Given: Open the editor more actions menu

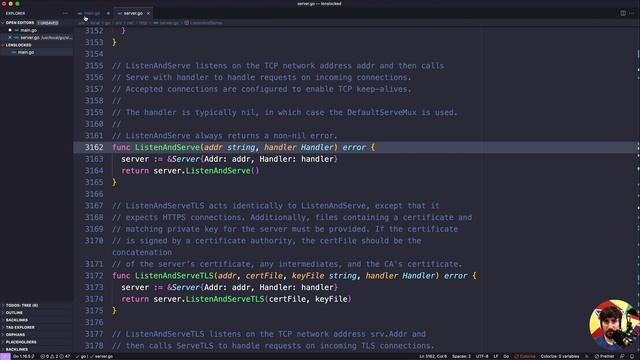Looking at the screenshot, I should (632, 13).
